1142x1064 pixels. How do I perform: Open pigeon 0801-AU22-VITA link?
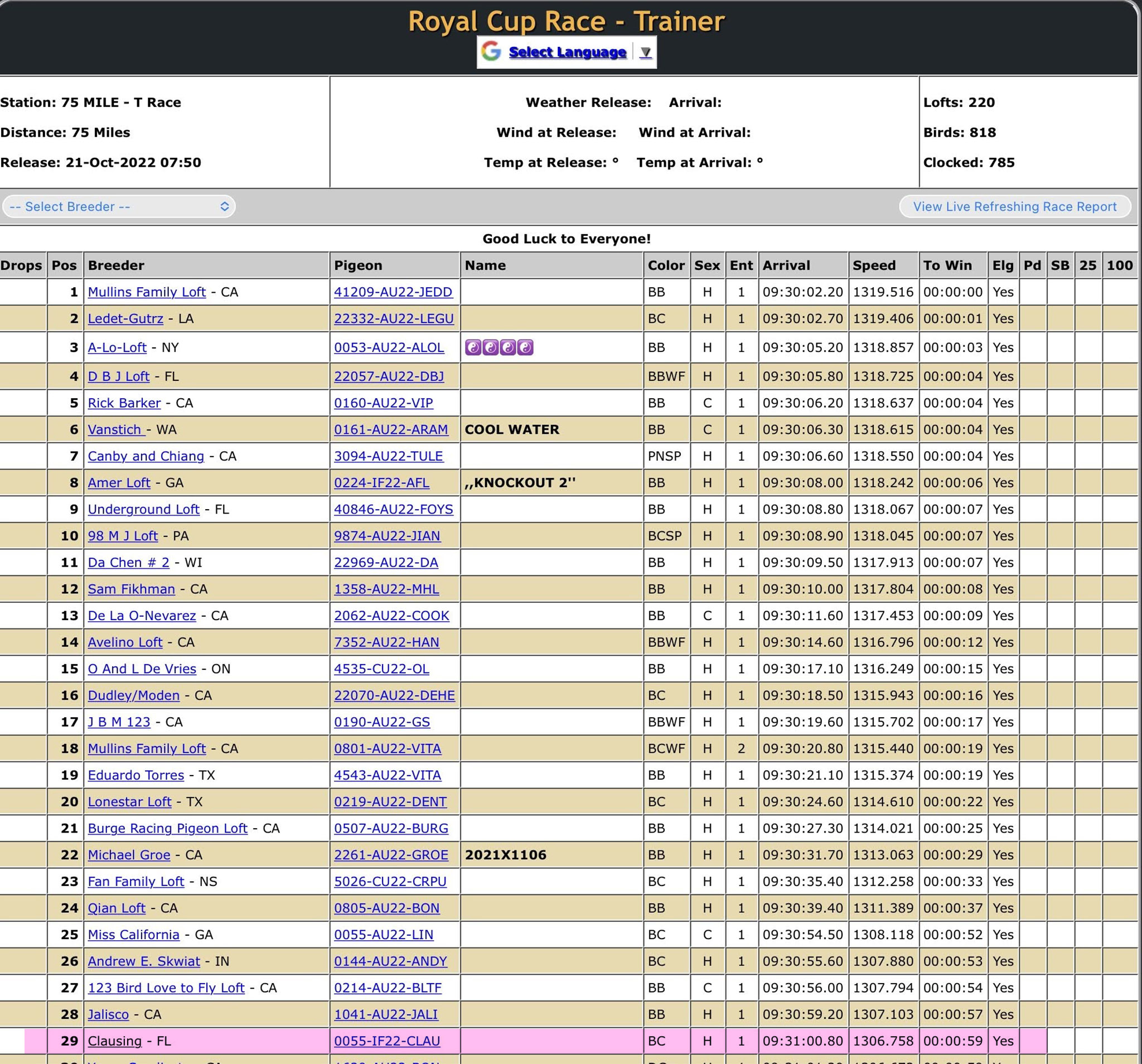[388, 748]
